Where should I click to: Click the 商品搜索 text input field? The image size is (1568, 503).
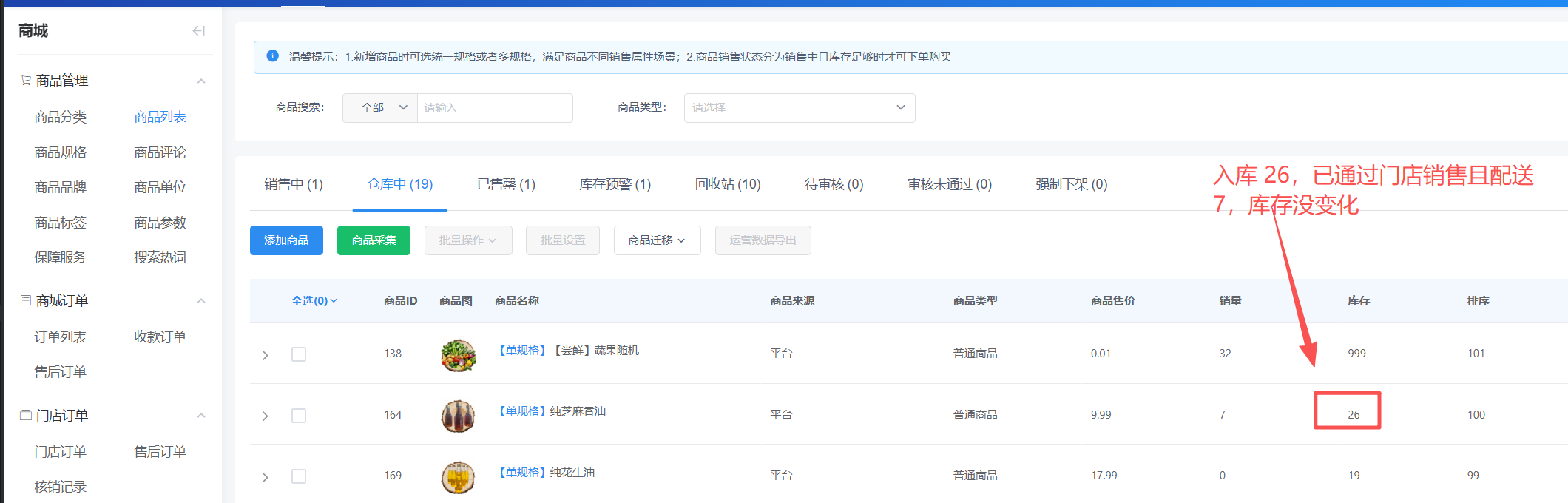tap(494, 108)
